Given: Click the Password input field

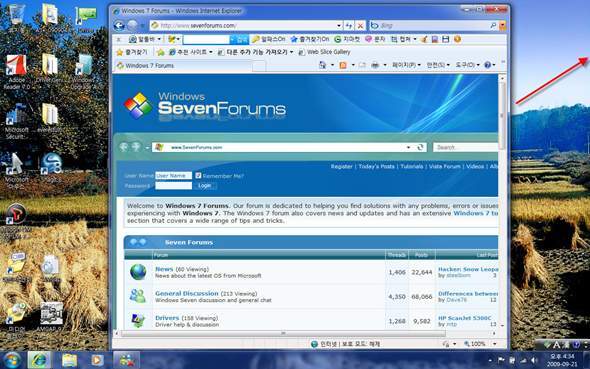Looking at the screenshot, I should (x=173, y=185).
